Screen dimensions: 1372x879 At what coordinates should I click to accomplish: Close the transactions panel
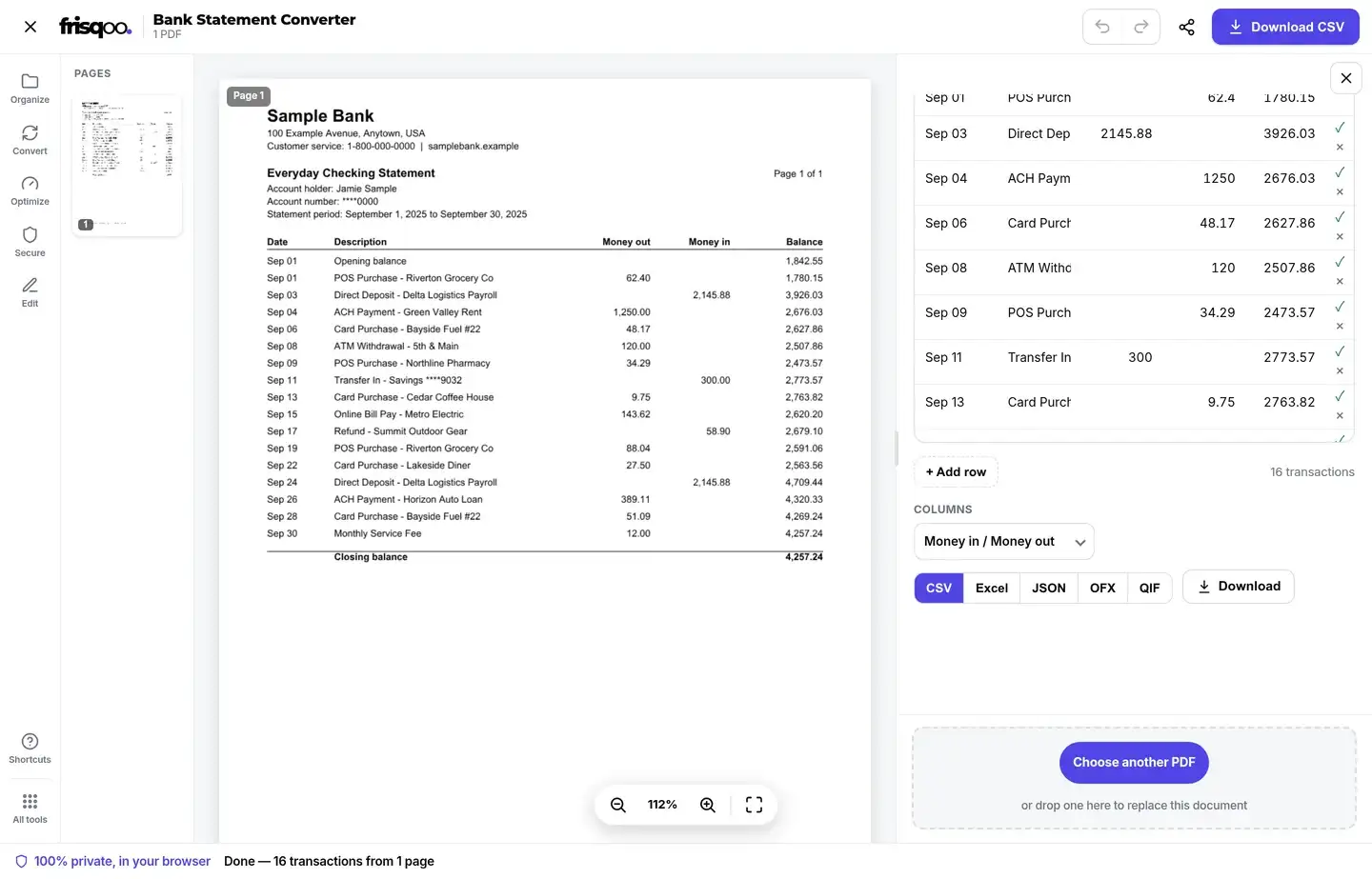coord(1345,78)
